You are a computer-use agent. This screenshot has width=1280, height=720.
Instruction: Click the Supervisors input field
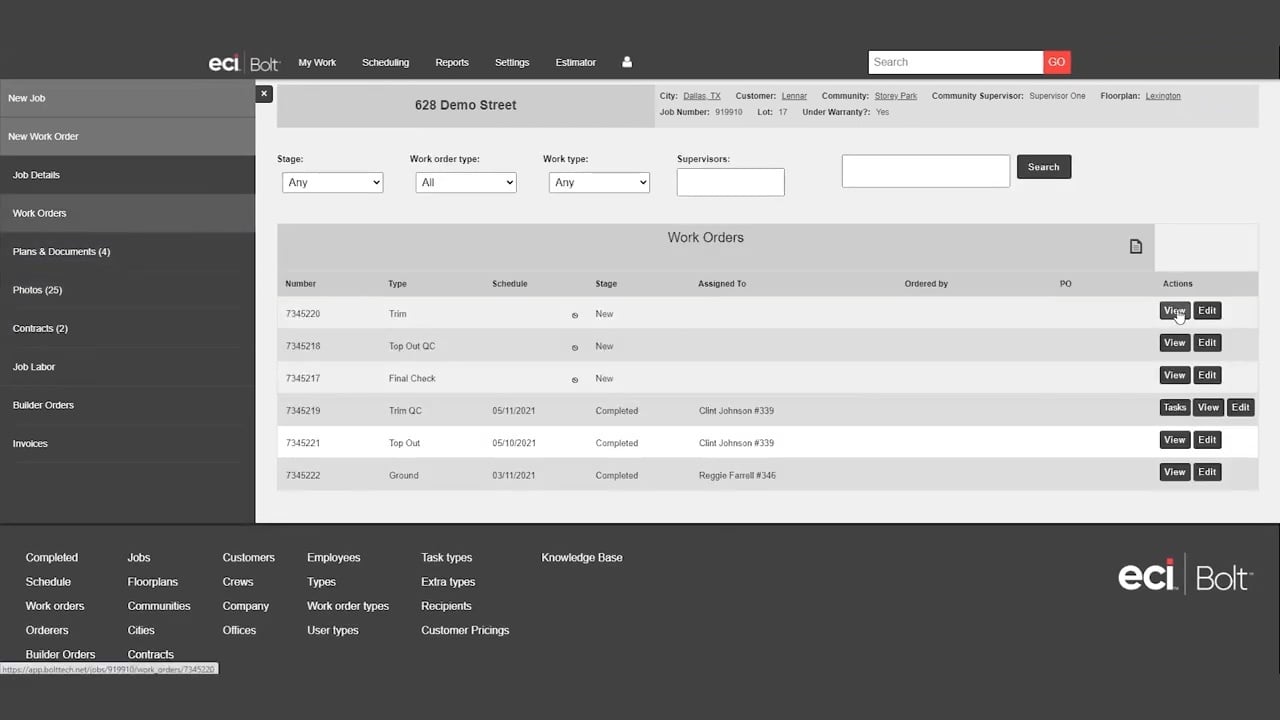pos(730,182)
